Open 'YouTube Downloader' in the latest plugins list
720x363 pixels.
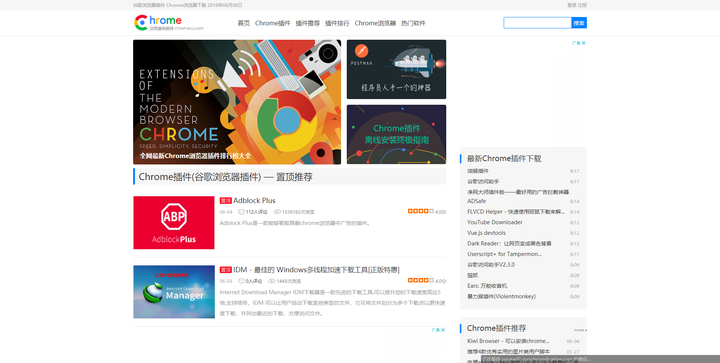pyautogui.click(x=495, y=222)
